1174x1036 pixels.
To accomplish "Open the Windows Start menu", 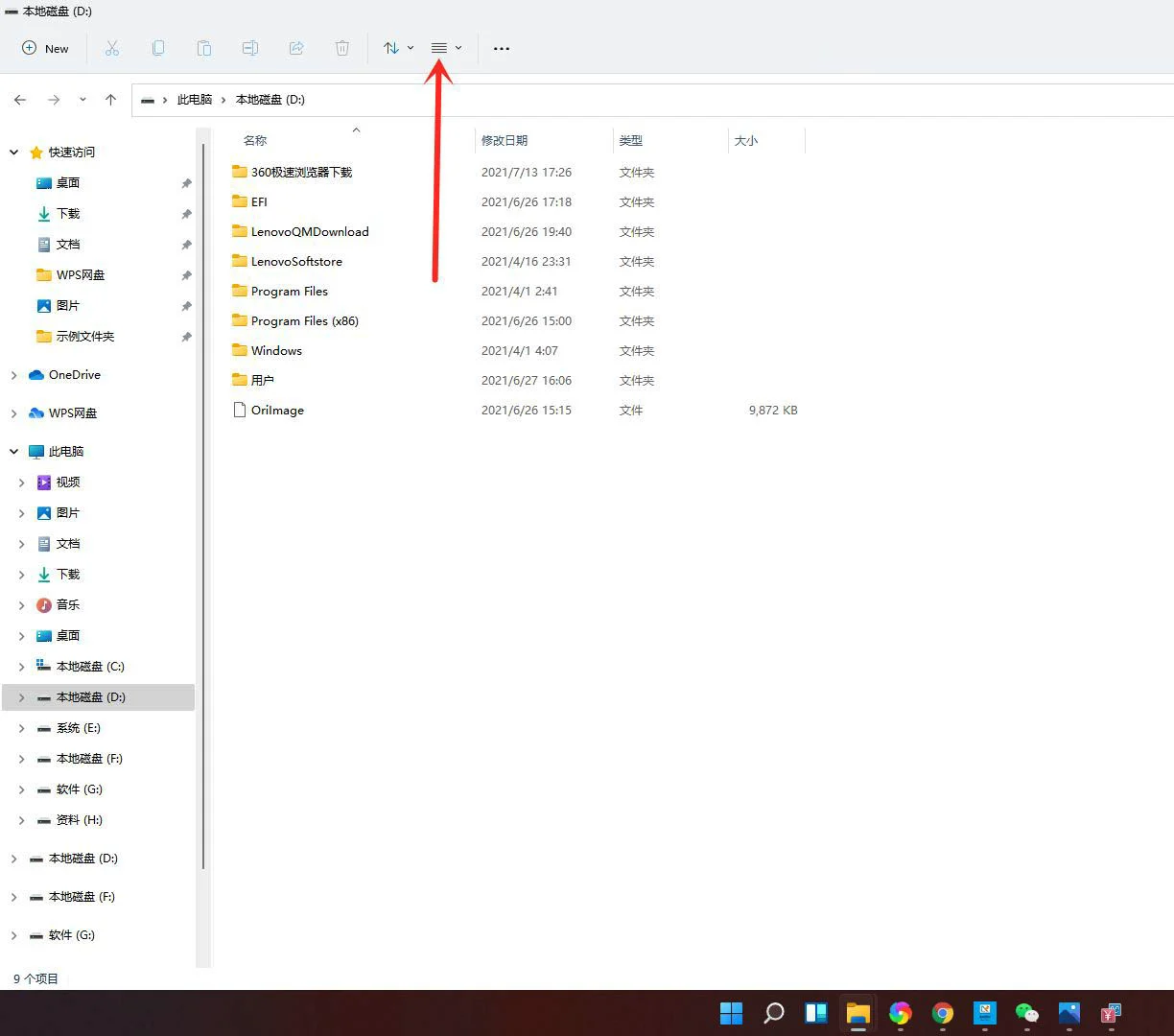I will (732, 1013).
